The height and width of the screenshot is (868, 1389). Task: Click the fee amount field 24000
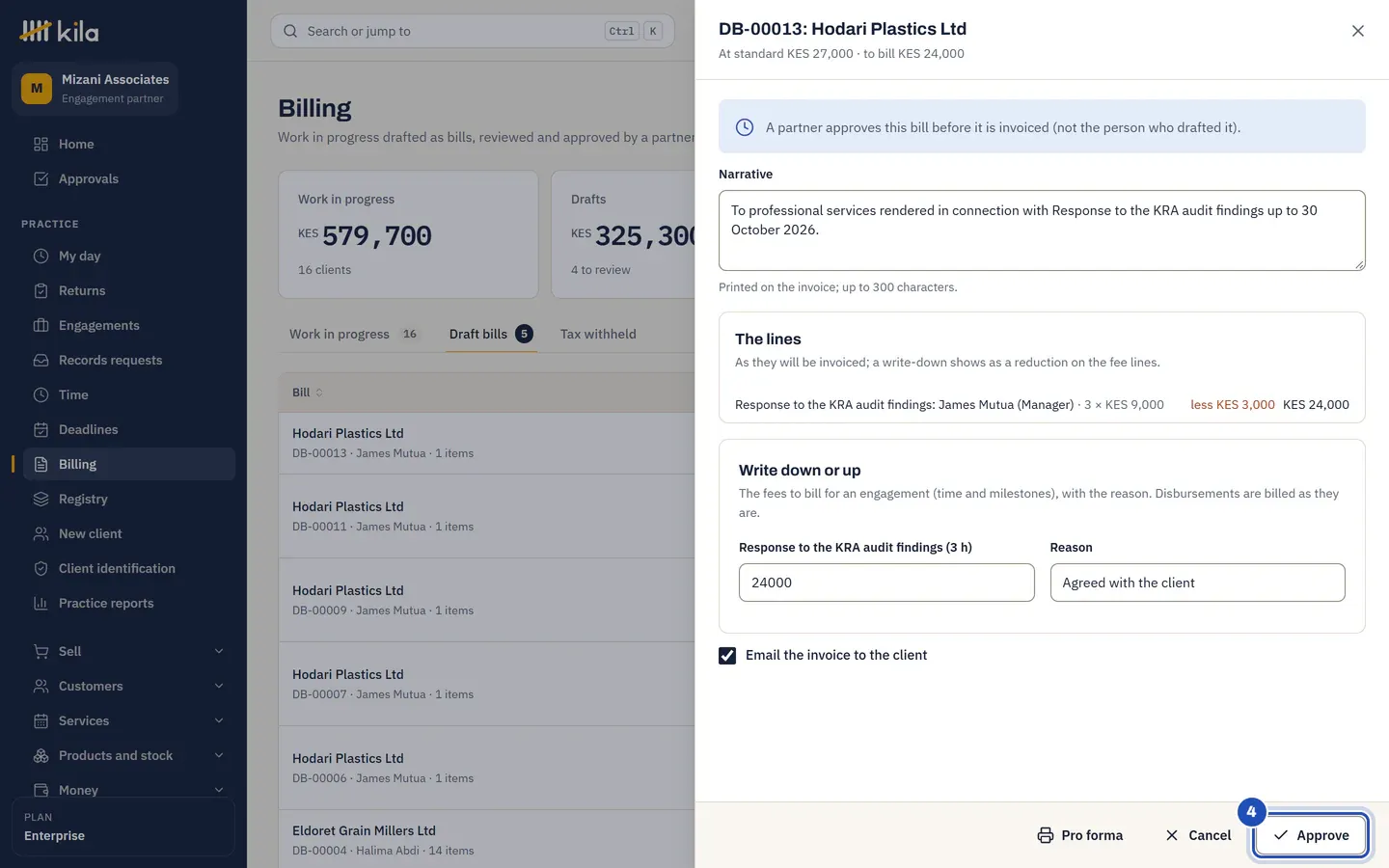[x=886, y=583]
